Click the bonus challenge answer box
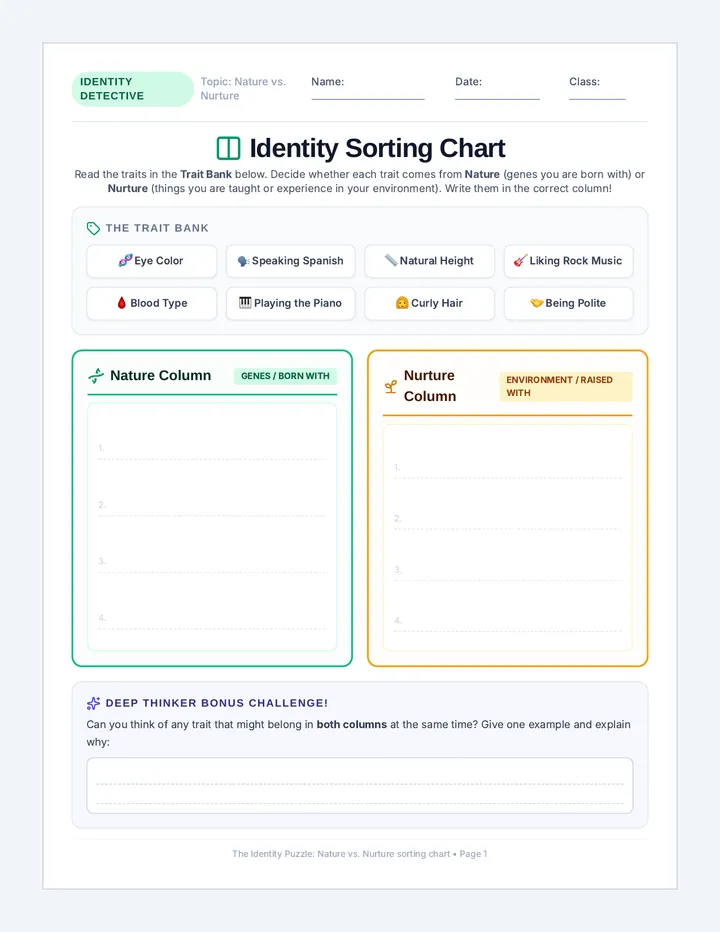The width and height of the screenshot is (720, 932). pyautogui.click(x=360, y=785)
